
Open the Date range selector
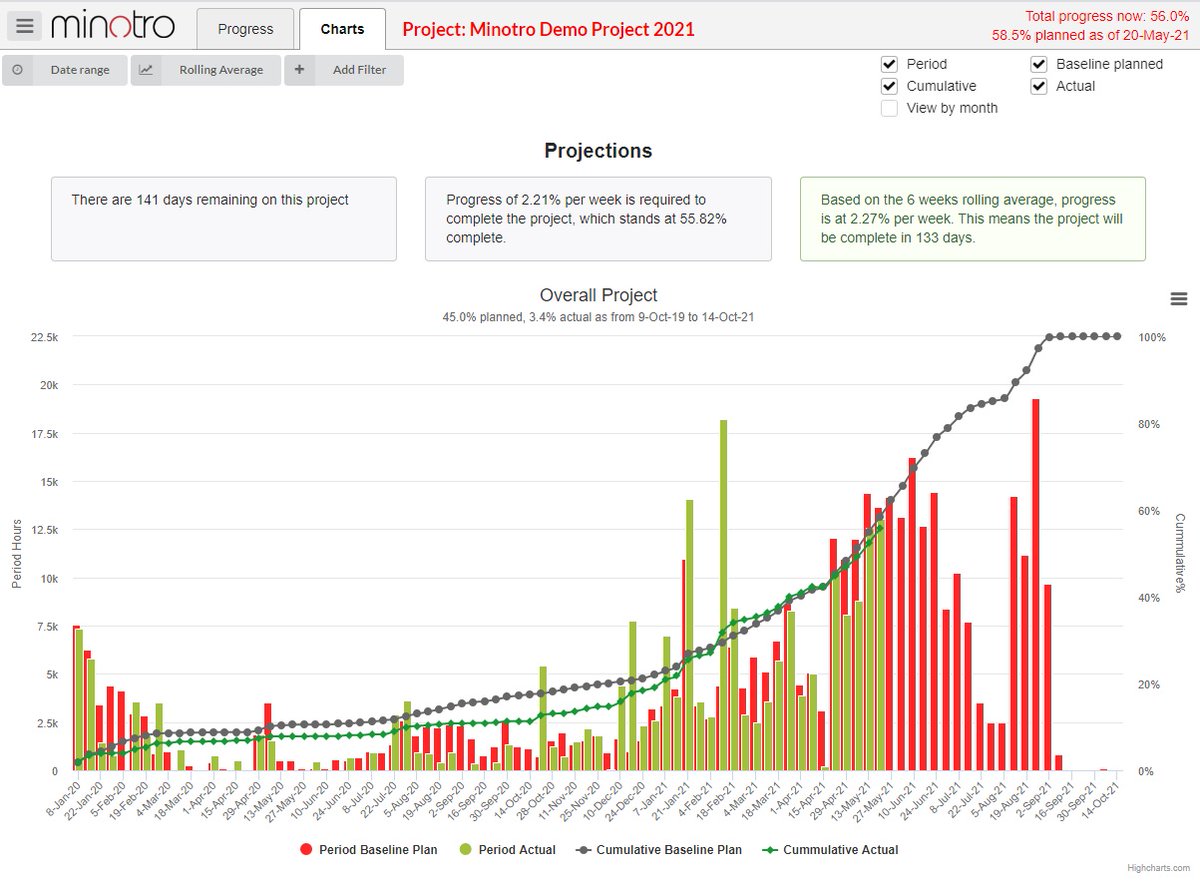click(x=64, y=70)
